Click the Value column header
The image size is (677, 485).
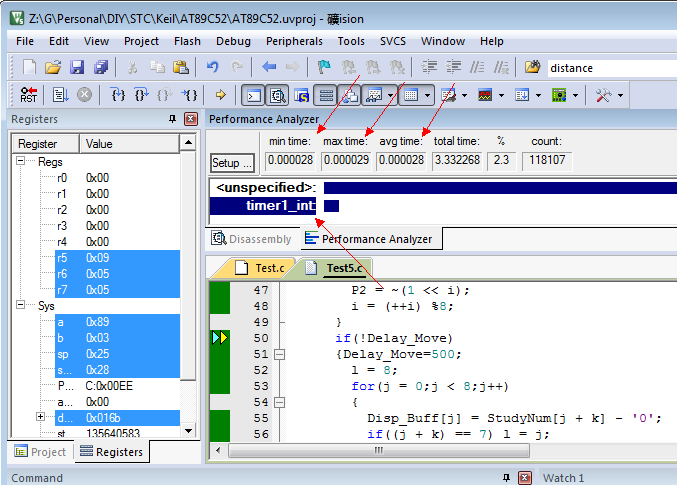click(129, 144)
